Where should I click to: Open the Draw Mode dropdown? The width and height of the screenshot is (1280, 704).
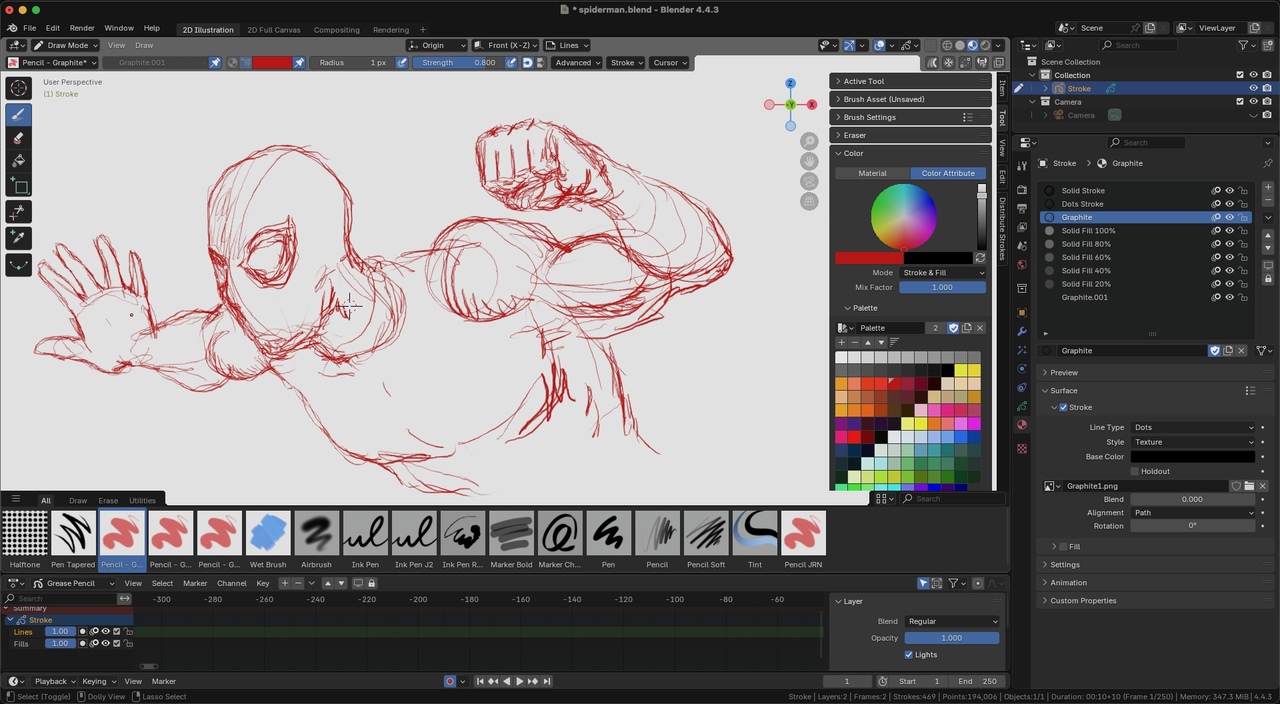(x=65, y=45)
